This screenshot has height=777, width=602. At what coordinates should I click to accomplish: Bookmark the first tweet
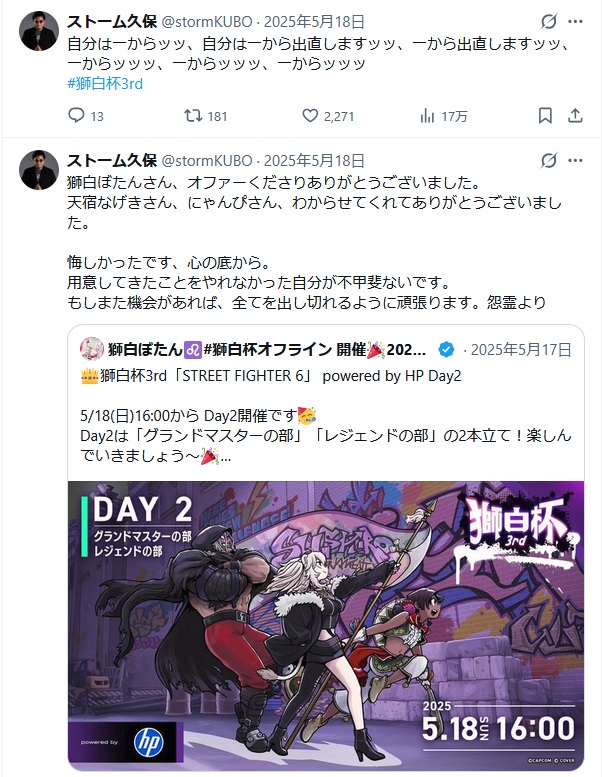(545, 116)
